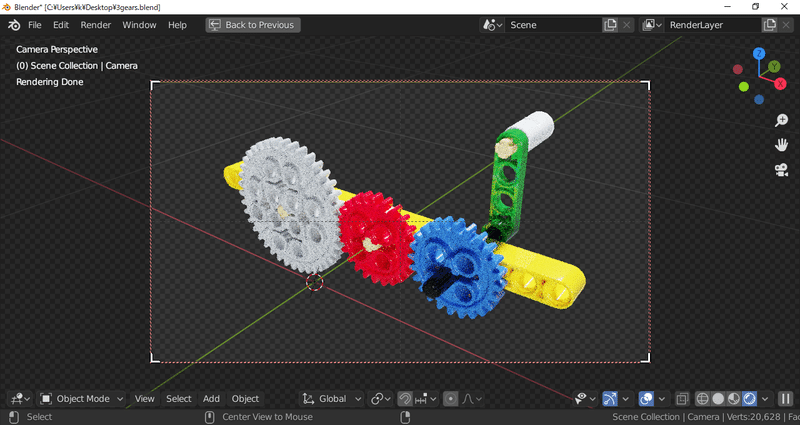Click the blue gear in the render
The height and width of the screenshot is (425, 800).
(458, 267)
